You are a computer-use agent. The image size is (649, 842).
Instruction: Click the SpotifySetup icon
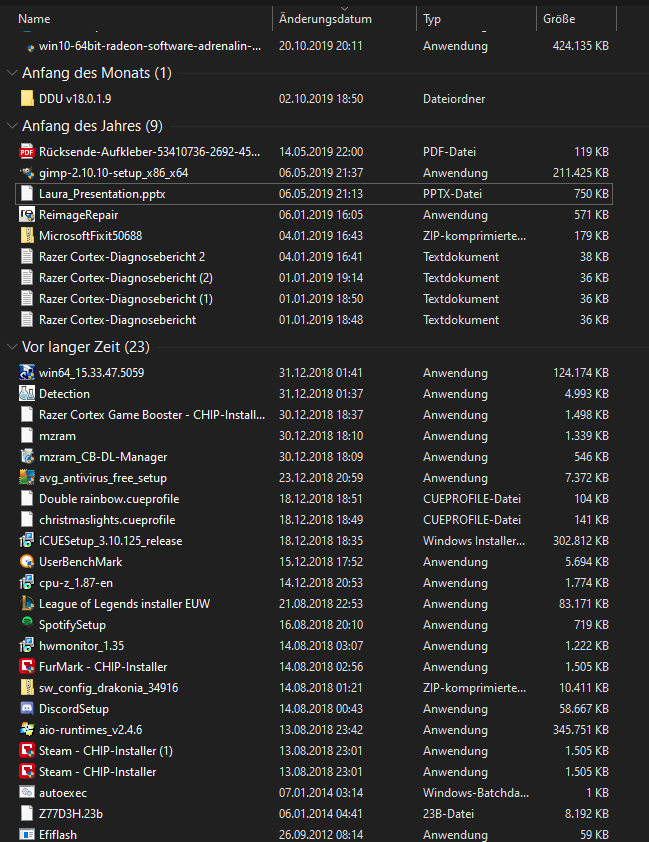pos(27,623)
